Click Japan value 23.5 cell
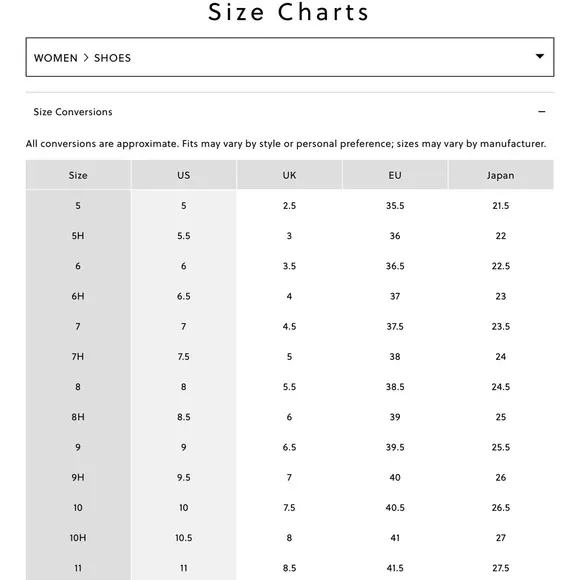 500,326
